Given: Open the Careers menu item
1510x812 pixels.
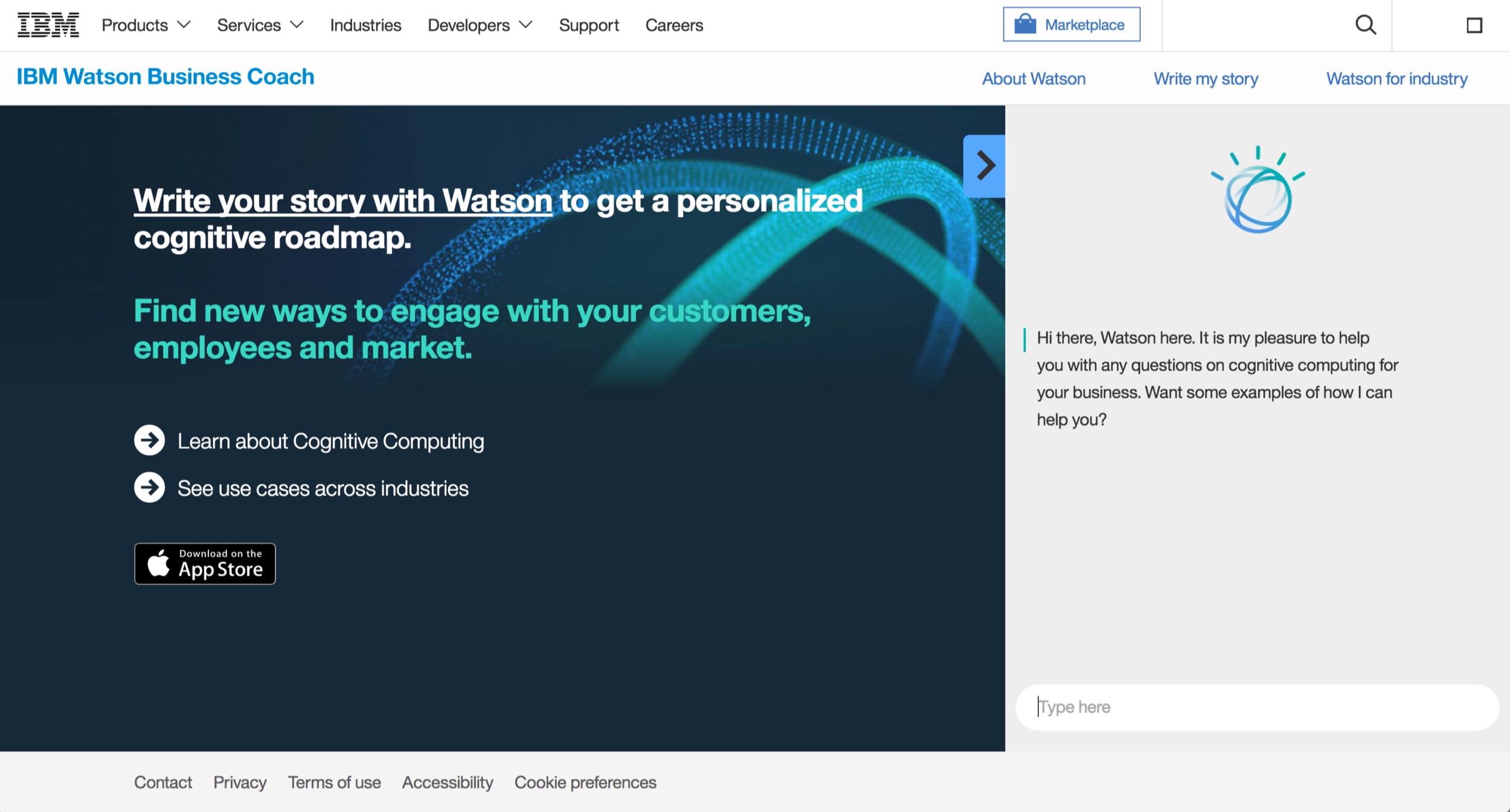Looking at the screenshot, I should tap(674, 25).
